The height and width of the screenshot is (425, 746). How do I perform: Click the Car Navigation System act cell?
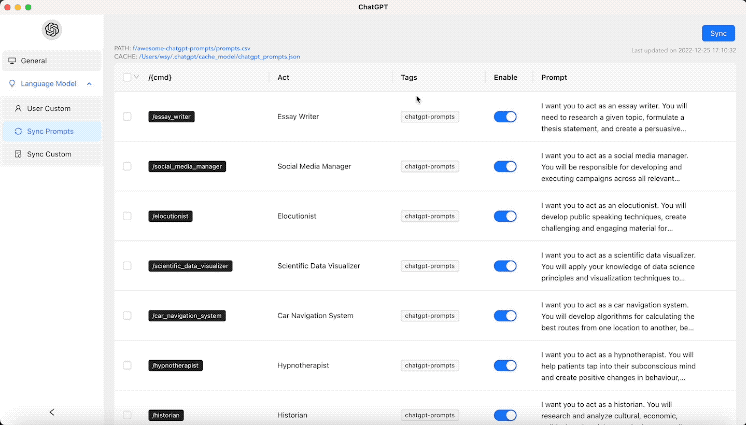[x=315, y=316]
